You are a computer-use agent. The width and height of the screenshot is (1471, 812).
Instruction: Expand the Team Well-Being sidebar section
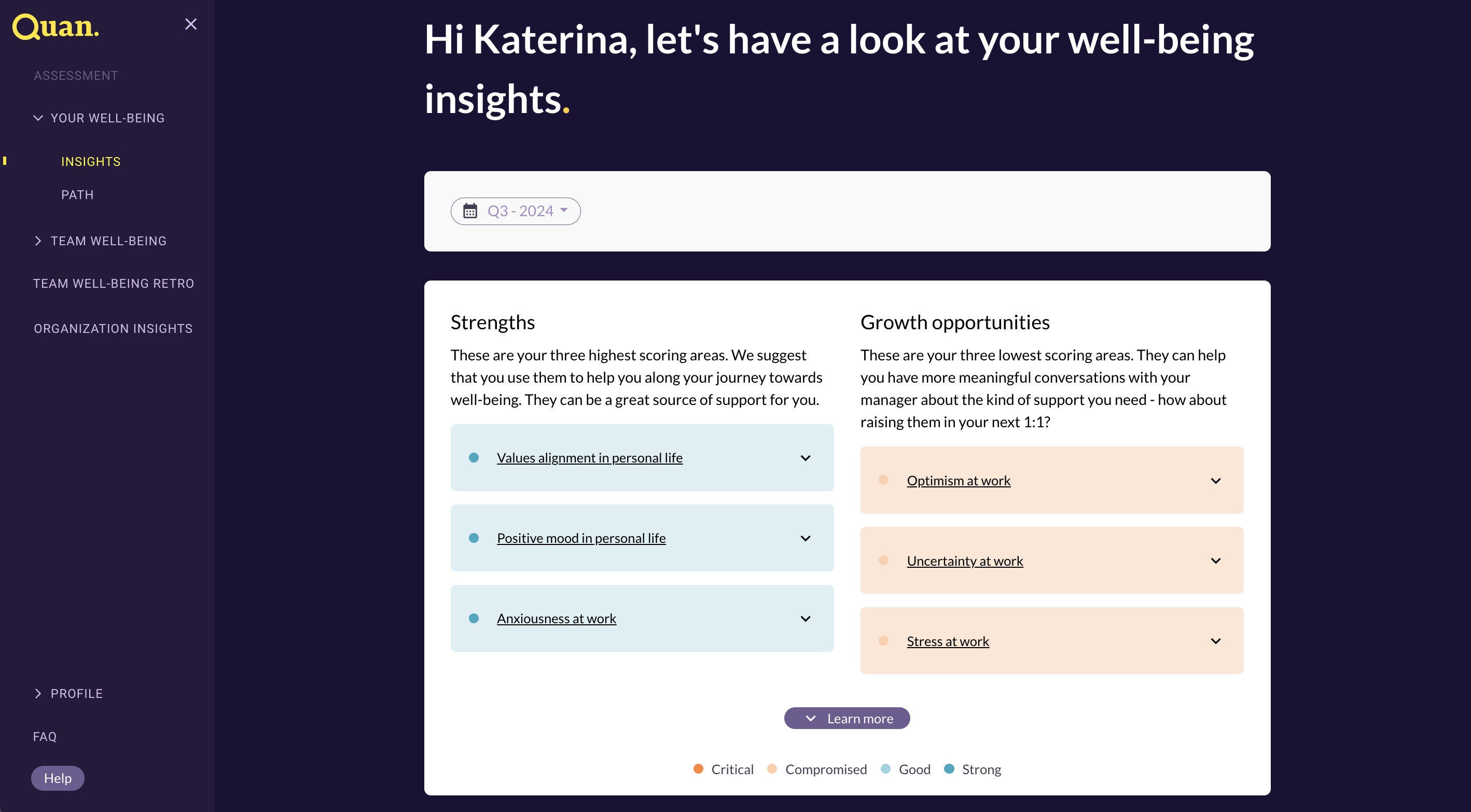[x=38, y=241]
